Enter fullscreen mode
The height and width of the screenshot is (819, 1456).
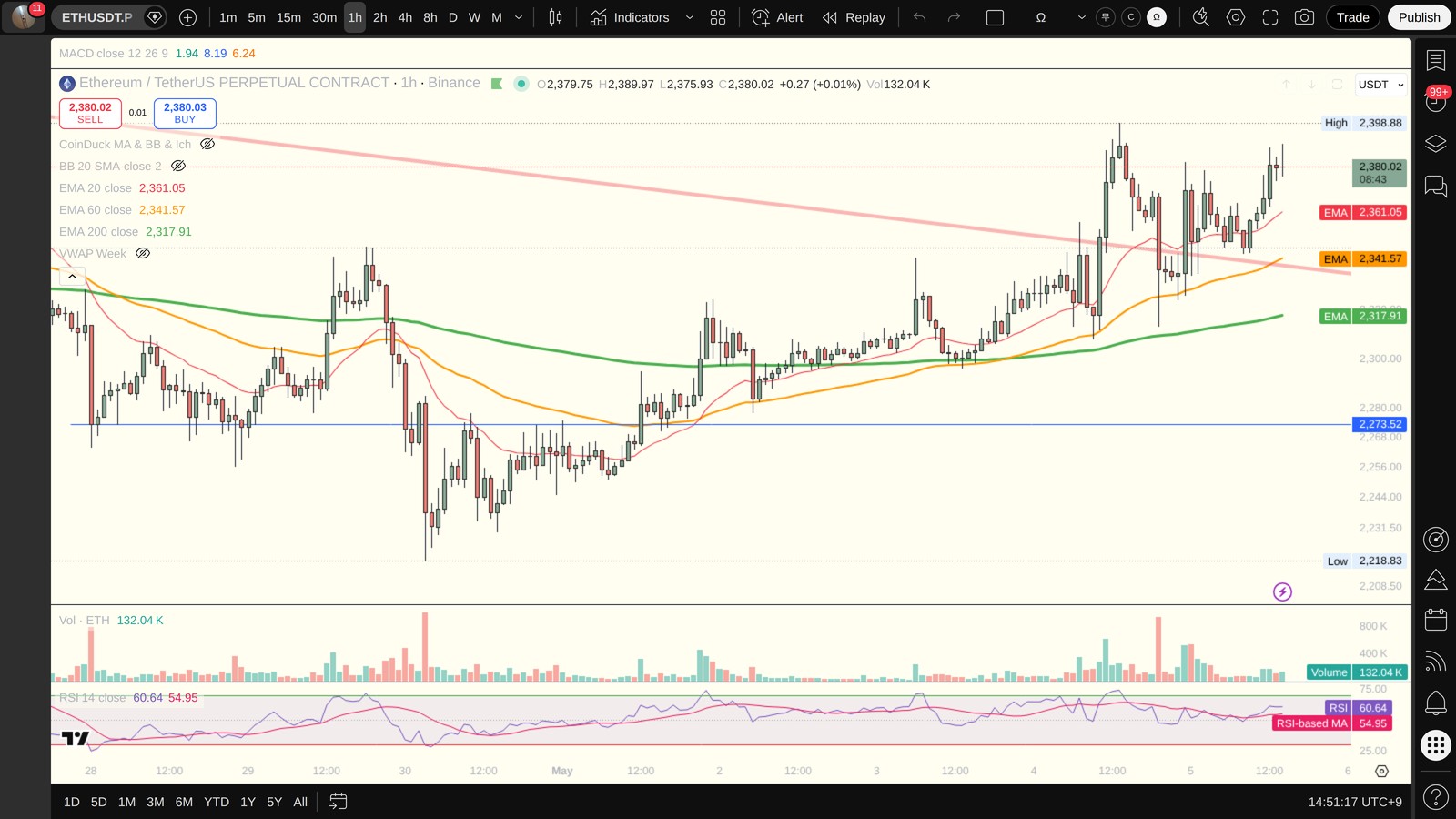click(1269, 17)
